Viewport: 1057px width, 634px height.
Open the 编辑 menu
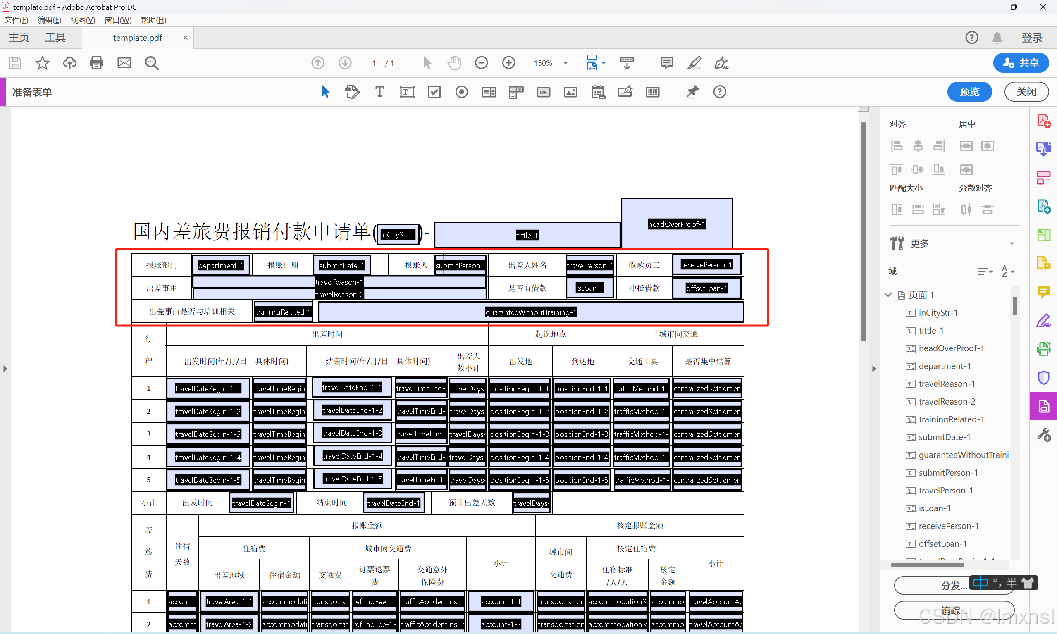pos(49,20)
